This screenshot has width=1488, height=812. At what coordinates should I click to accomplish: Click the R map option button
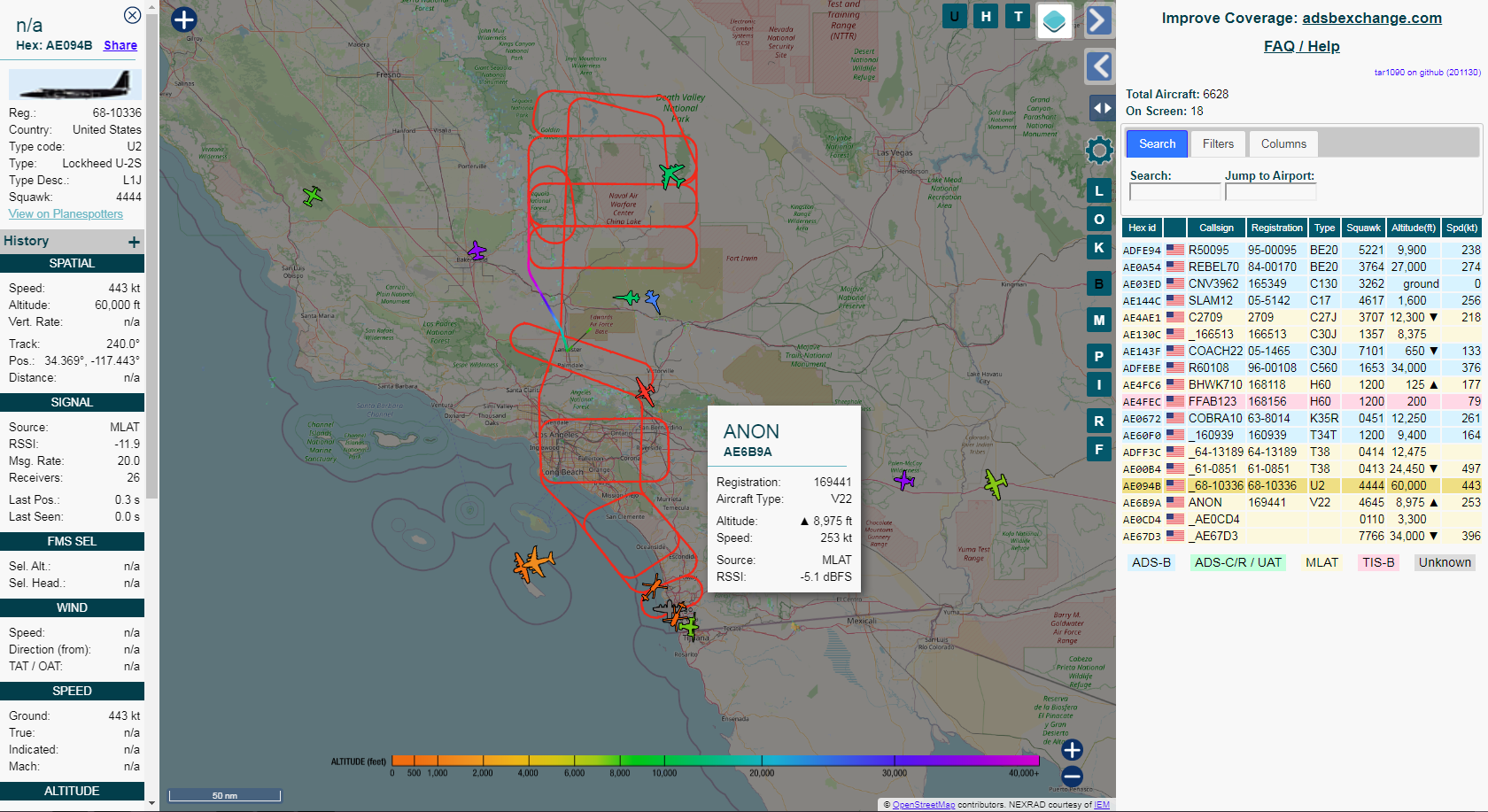(1099, 421)
